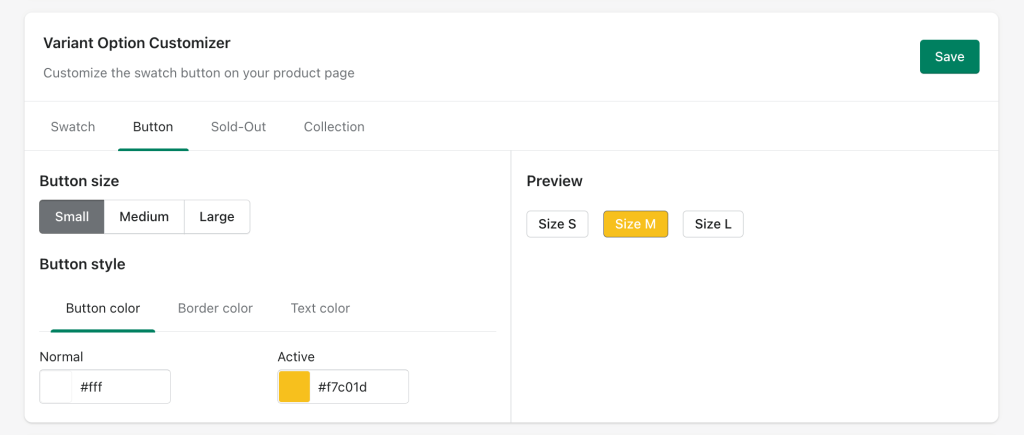Set button size to Medium
Image resolution: width=1024 pixels, height=435 pixels.
click(x=144, y=217)
